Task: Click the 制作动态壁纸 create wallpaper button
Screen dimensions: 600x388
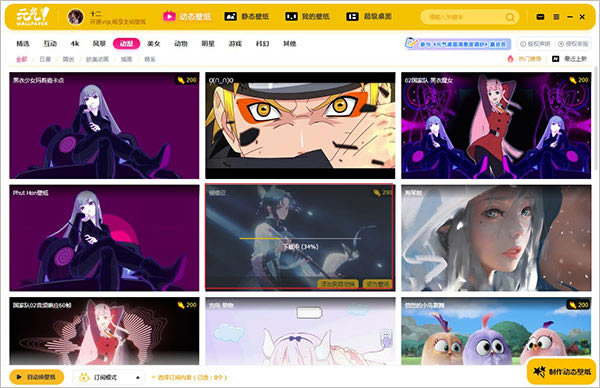Action: (x=561, y=371)
